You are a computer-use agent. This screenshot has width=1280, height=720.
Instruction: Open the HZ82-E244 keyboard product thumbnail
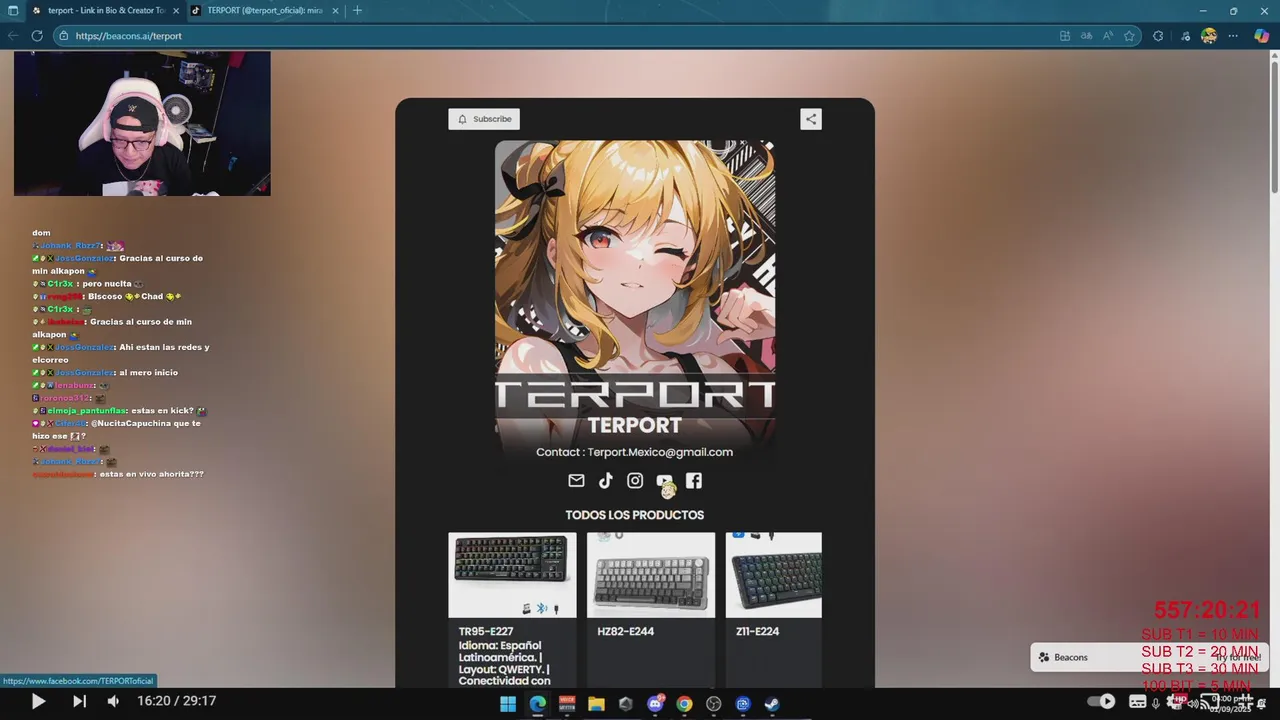(651, 575)
